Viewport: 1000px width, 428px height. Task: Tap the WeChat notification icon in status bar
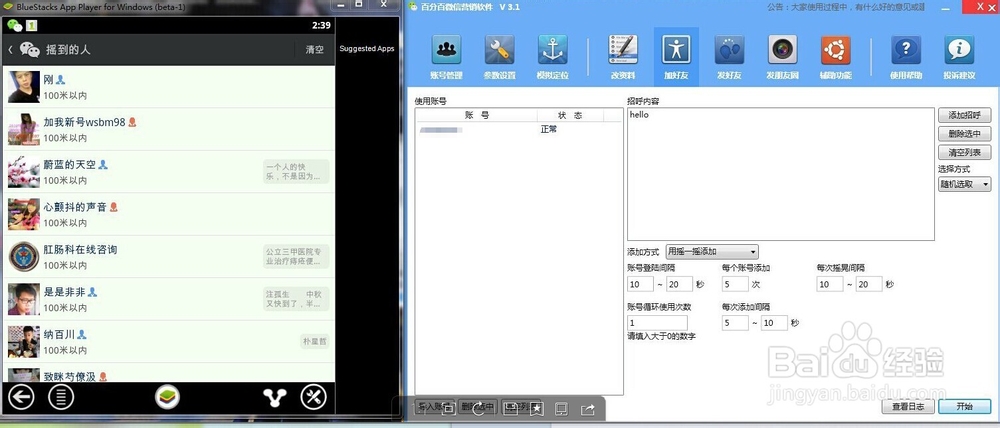tap(14, 26)
